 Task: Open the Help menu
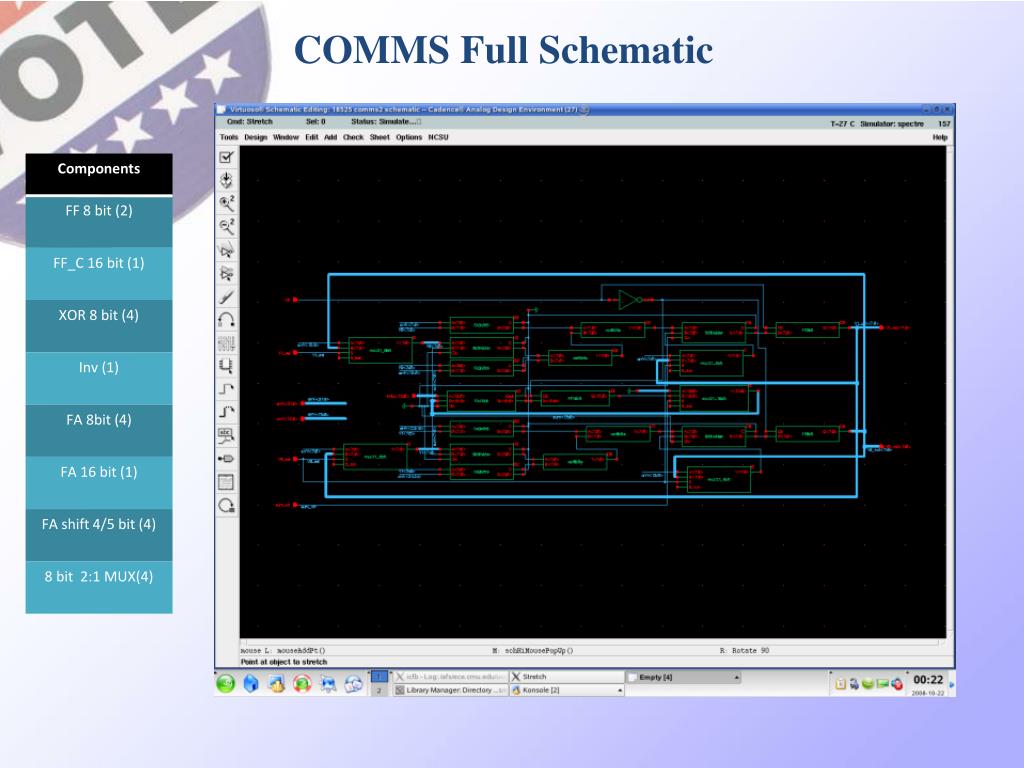(939, 137)
